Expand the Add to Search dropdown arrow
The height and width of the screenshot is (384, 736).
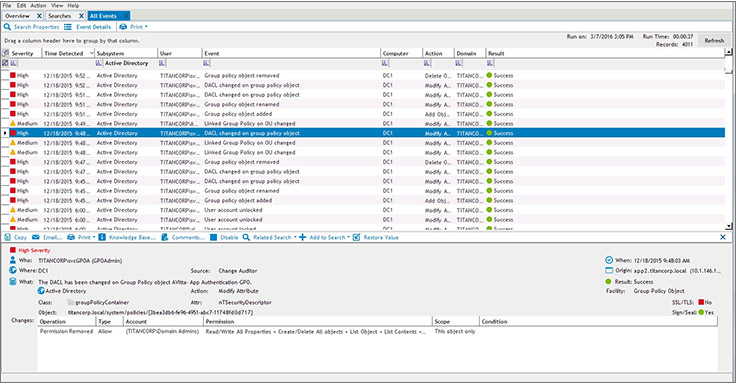point(348,238)
